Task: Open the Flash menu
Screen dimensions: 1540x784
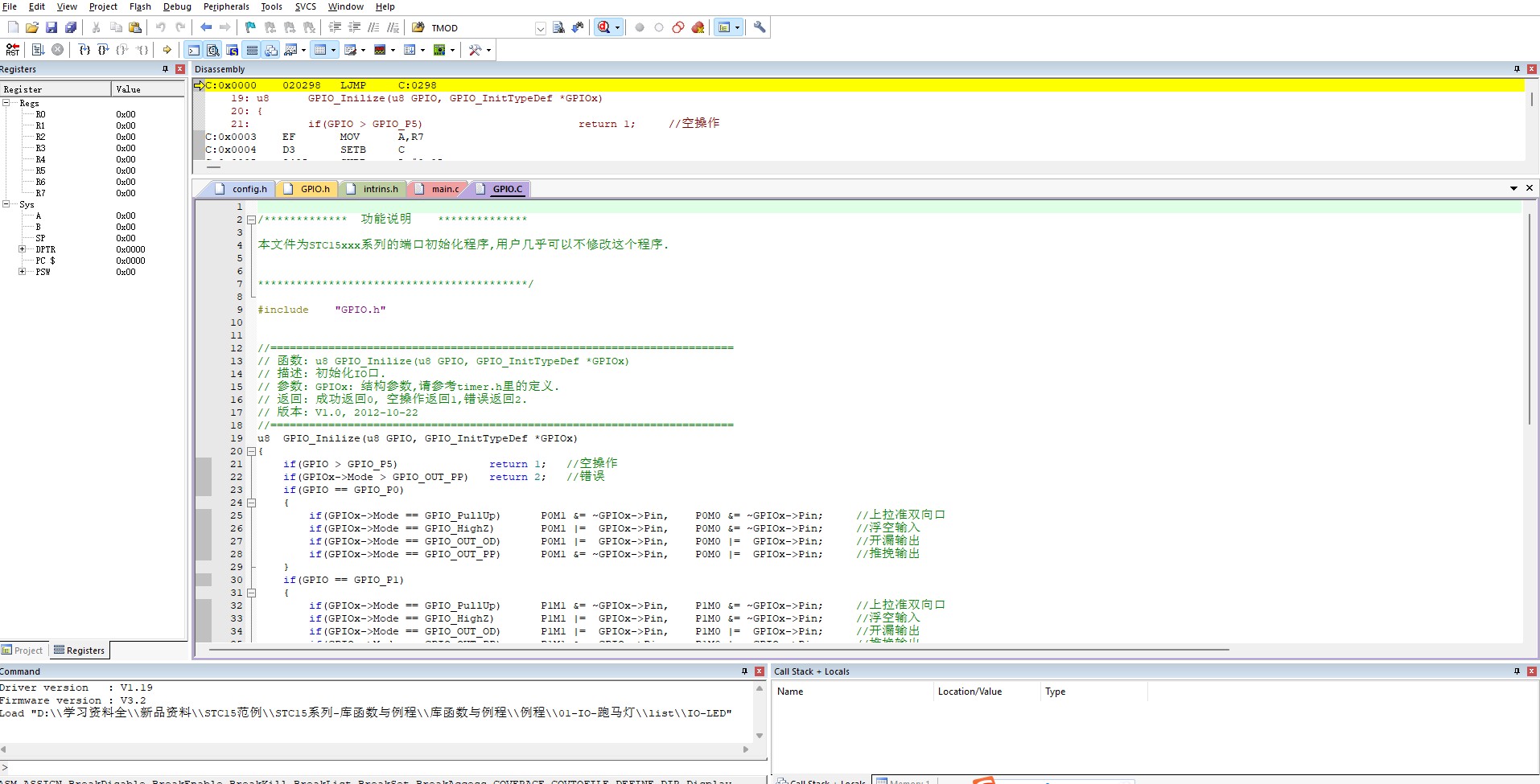Action: coord(140,6)
